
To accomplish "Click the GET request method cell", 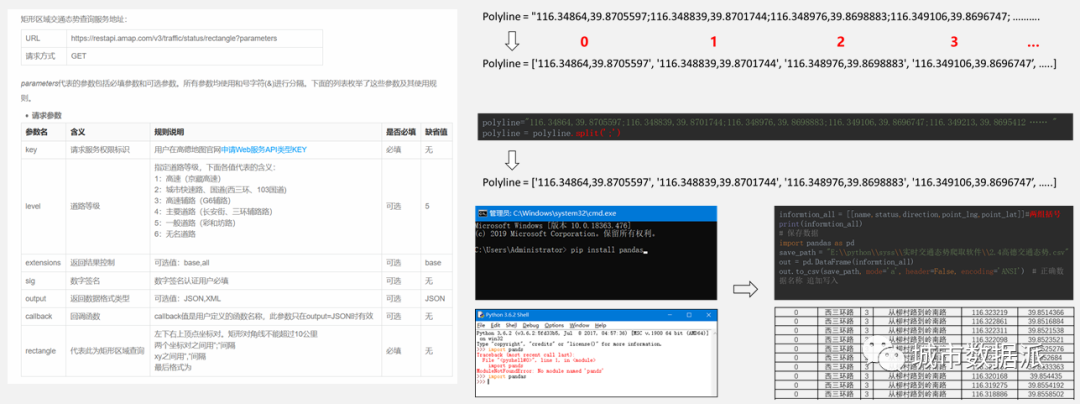I will click(x=194, y=56).
